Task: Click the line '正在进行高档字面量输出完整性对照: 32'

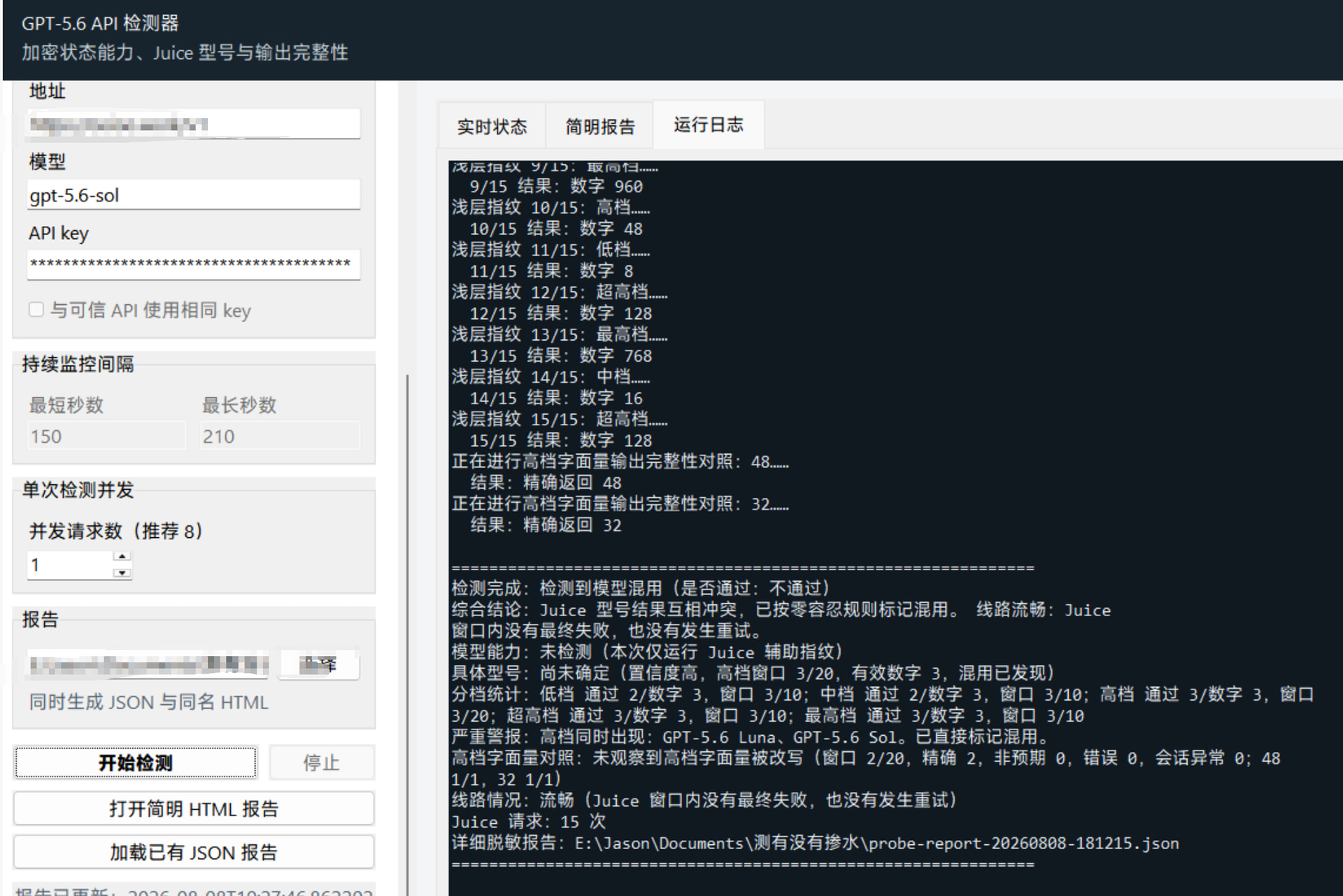Action: click(620, 504)
